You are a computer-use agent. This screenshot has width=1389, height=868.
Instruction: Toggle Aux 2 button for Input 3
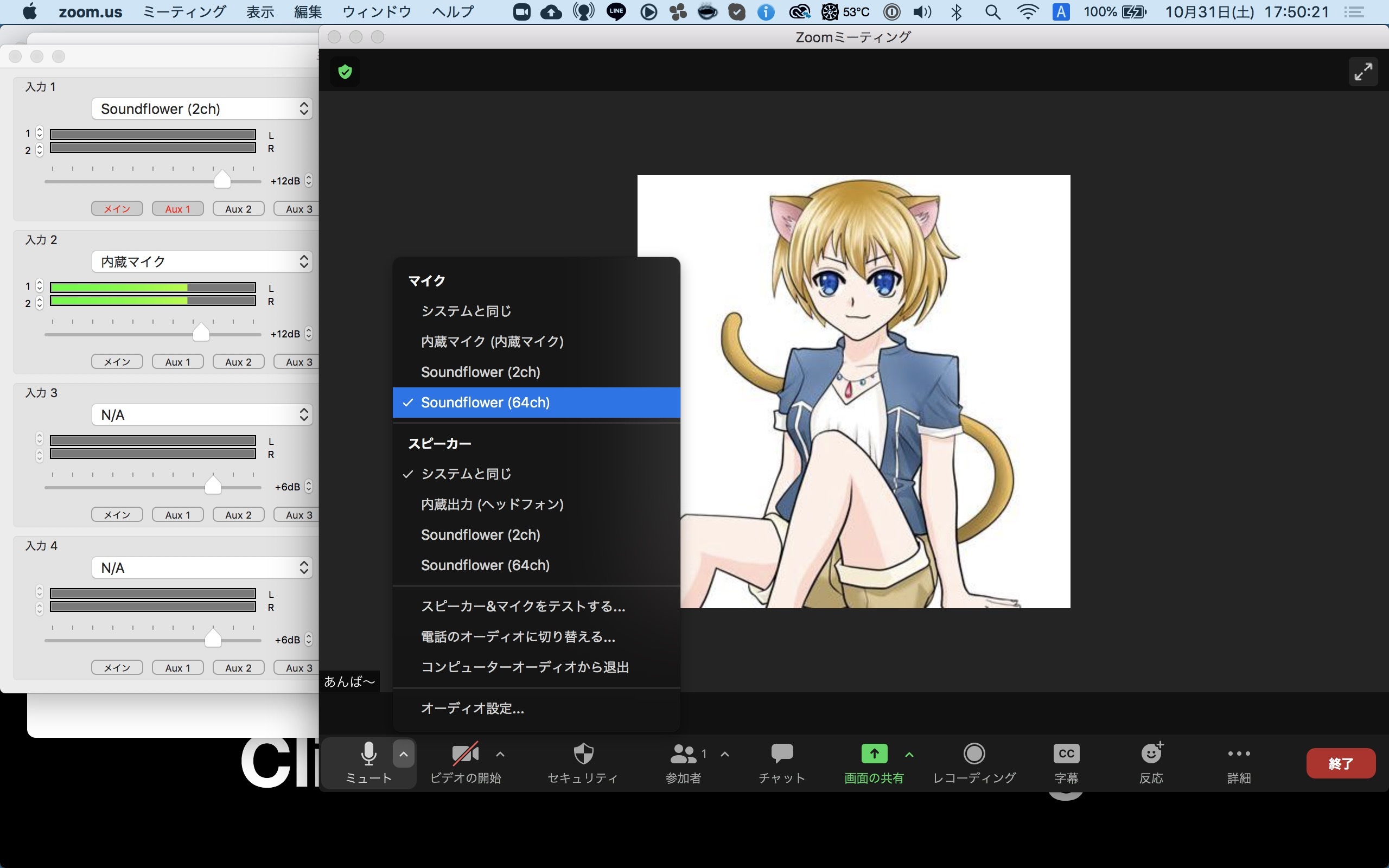point(238,515)
